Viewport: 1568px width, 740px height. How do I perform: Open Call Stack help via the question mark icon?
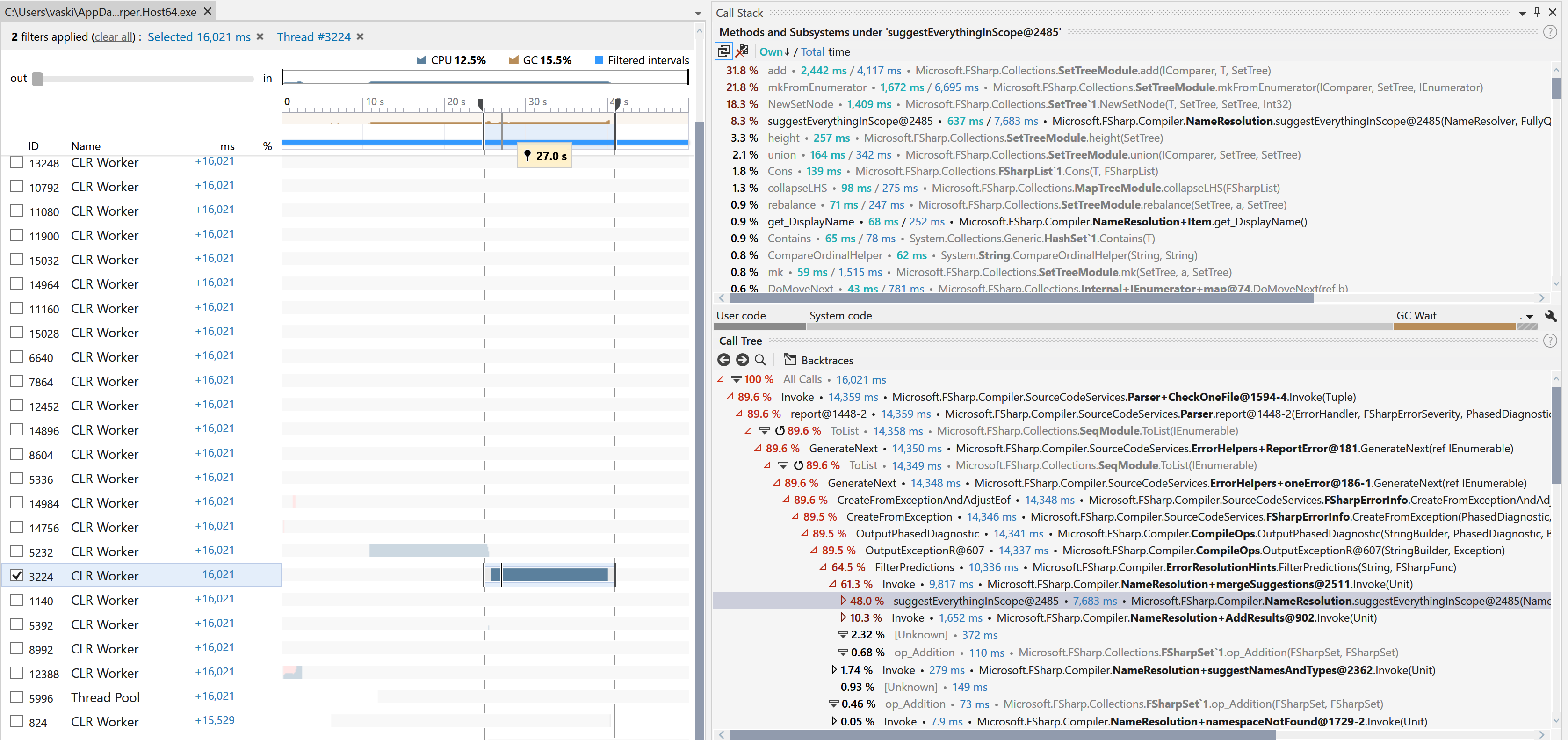[x=1550, y=32]
